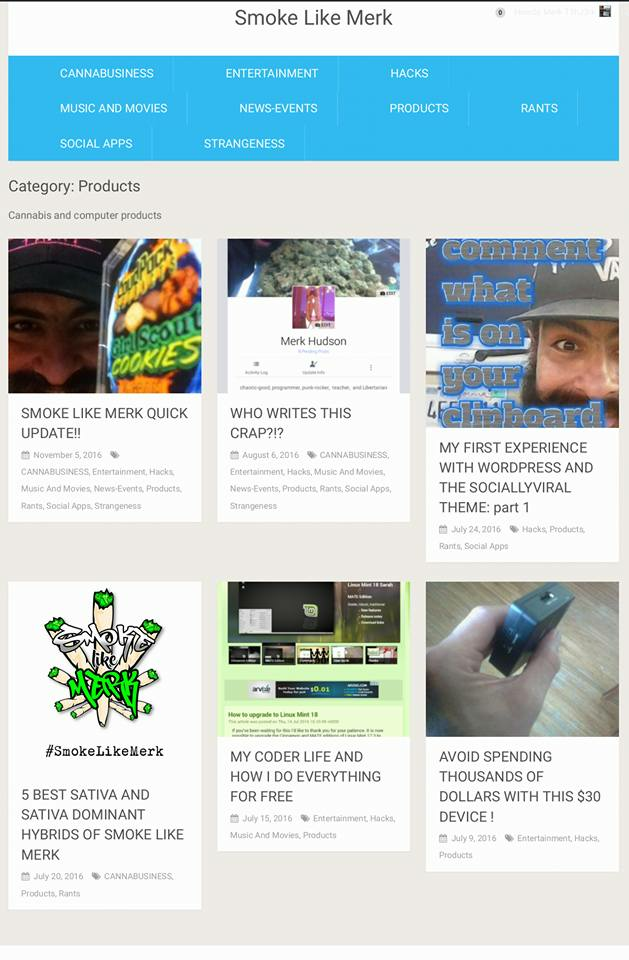Click tag icon on July 20, 2016 post
Viewport: 629px width, 960px height.
pos(96,876)
